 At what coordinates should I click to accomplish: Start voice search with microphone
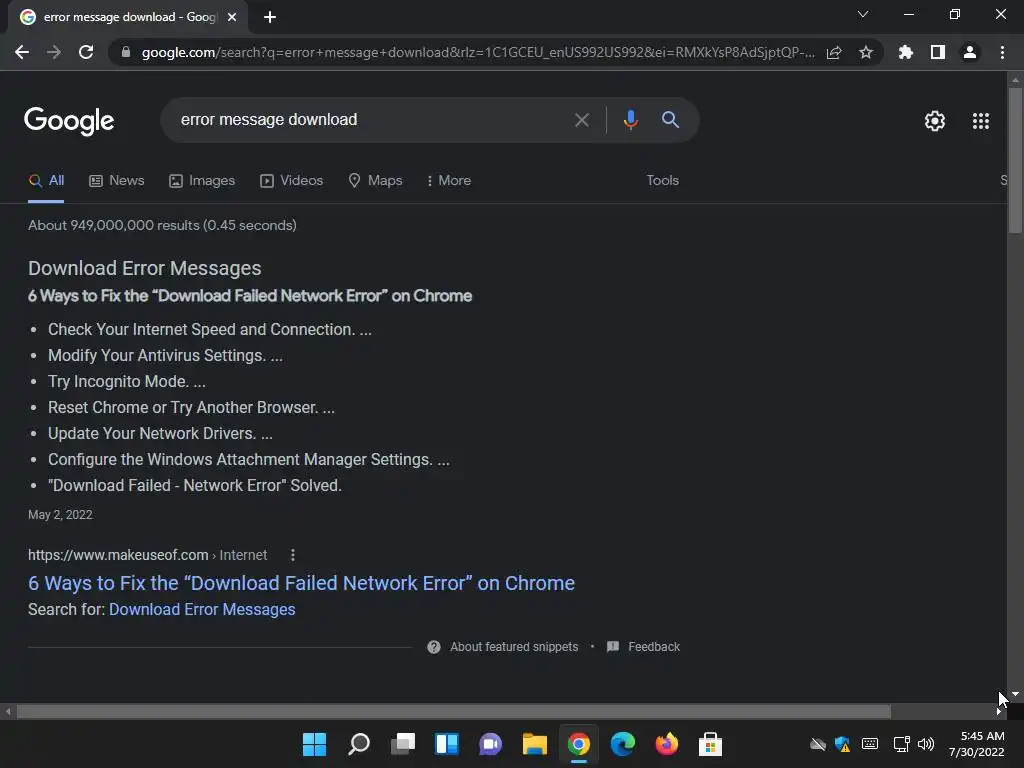point(630,120)
